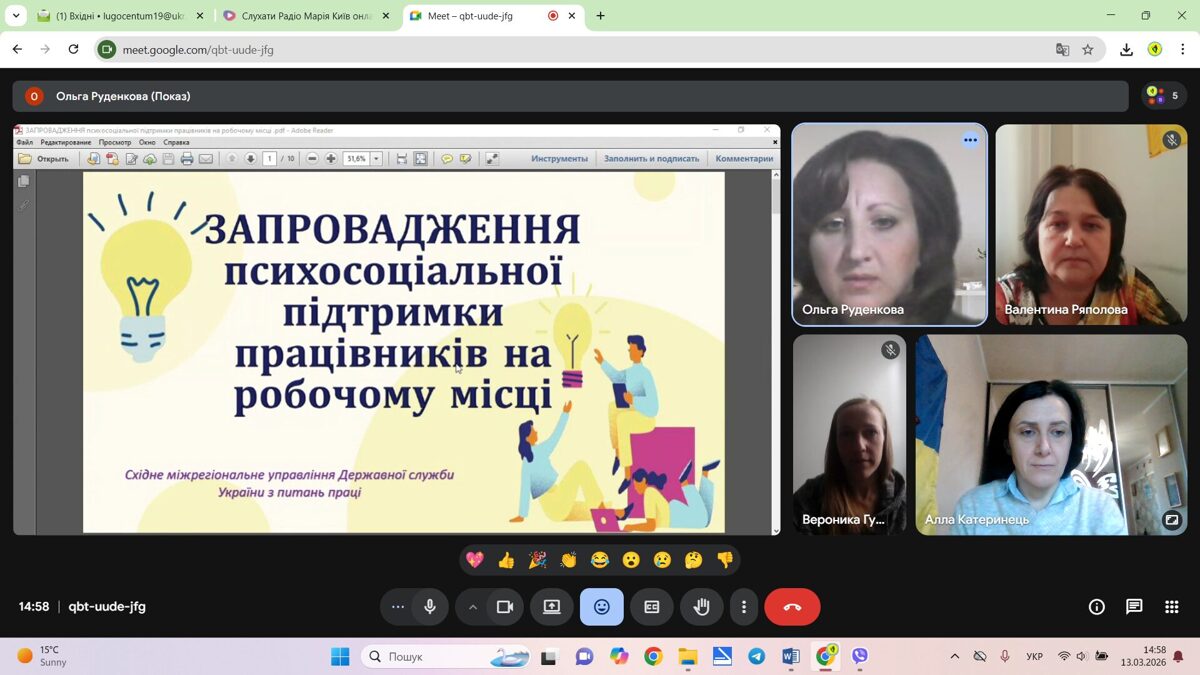This screenshot has height=675, width=1200.
Task: Open browser downloads
Action: coord(1126,49)
